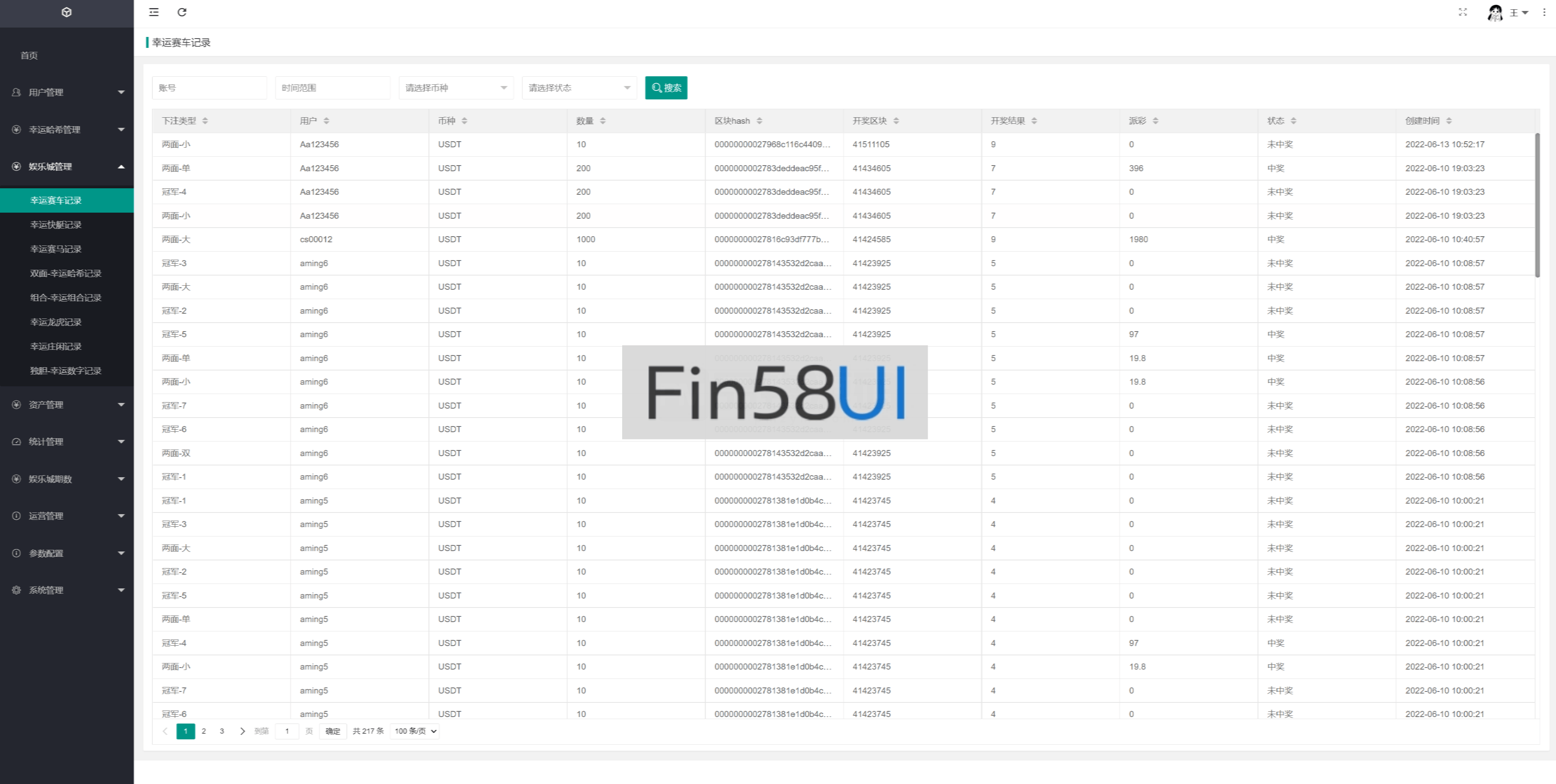Image resolution: width=1556 pixels, height=784 pixels.
Task: Sort by 下注类型 column arrows
Action: (x=205, y=121)
